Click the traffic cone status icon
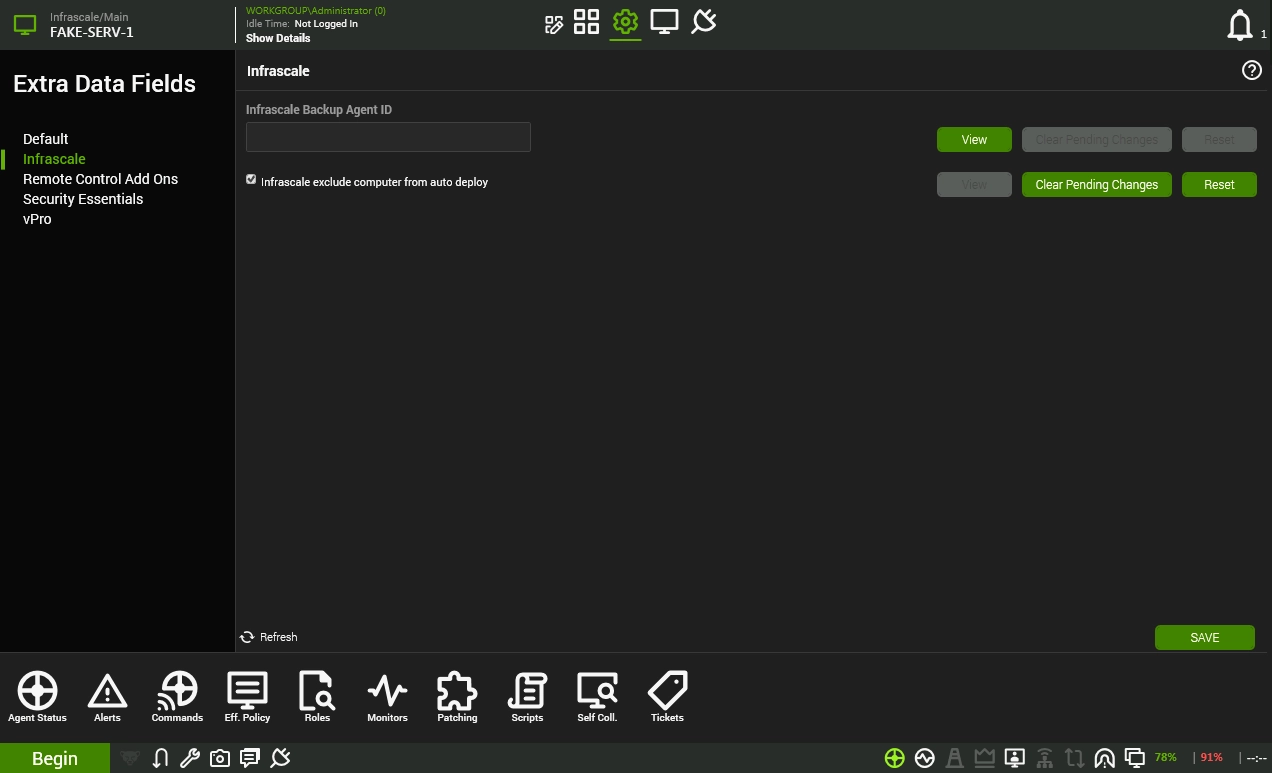1272x773 pixels. pyautogui.click(x=955, y=758)
